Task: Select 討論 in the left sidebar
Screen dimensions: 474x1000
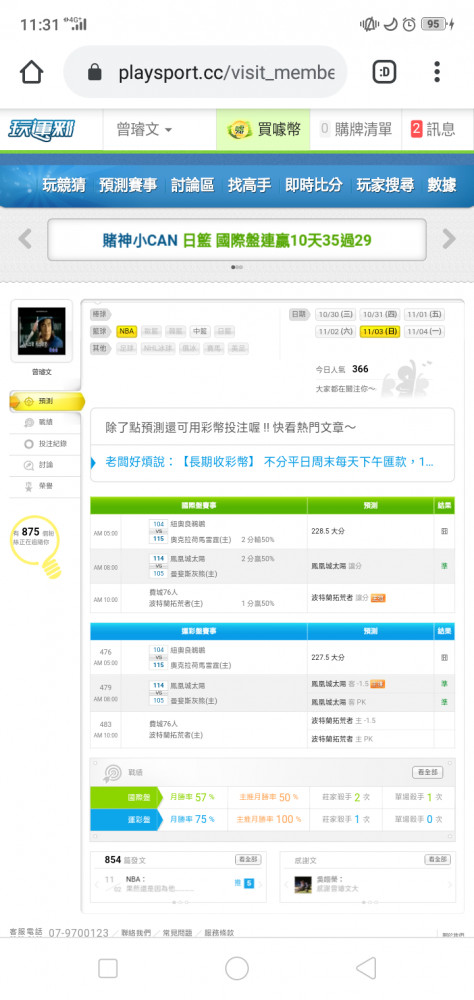Action: [x=45, y=466]
